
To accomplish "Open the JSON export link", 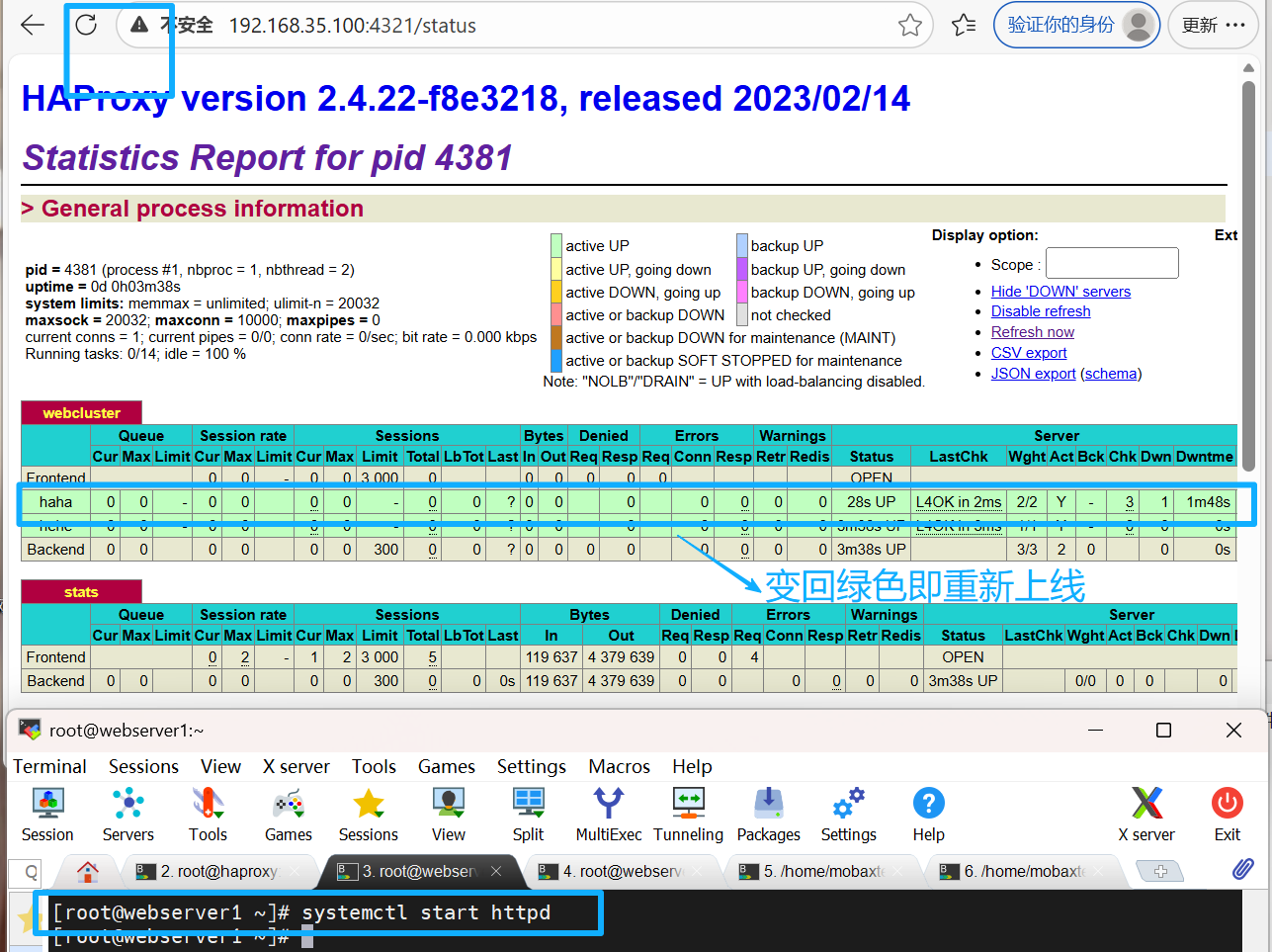I will [x=1033, y=374].
